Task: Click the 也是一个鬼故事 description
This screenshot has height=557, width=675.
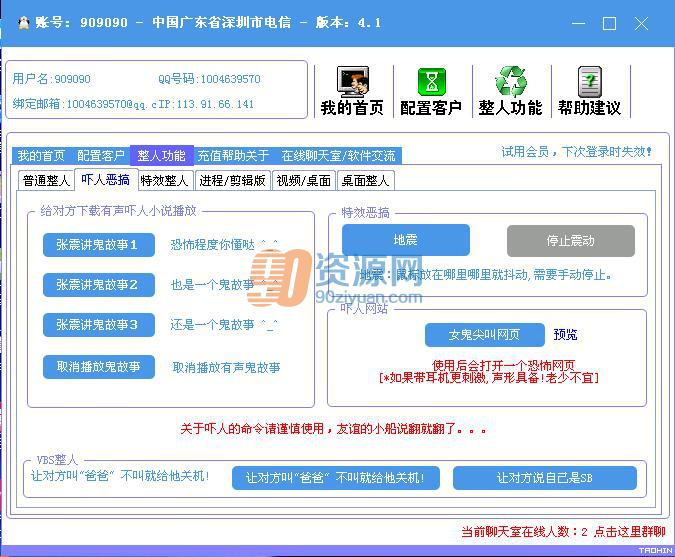Action: (x=224, y=285)
